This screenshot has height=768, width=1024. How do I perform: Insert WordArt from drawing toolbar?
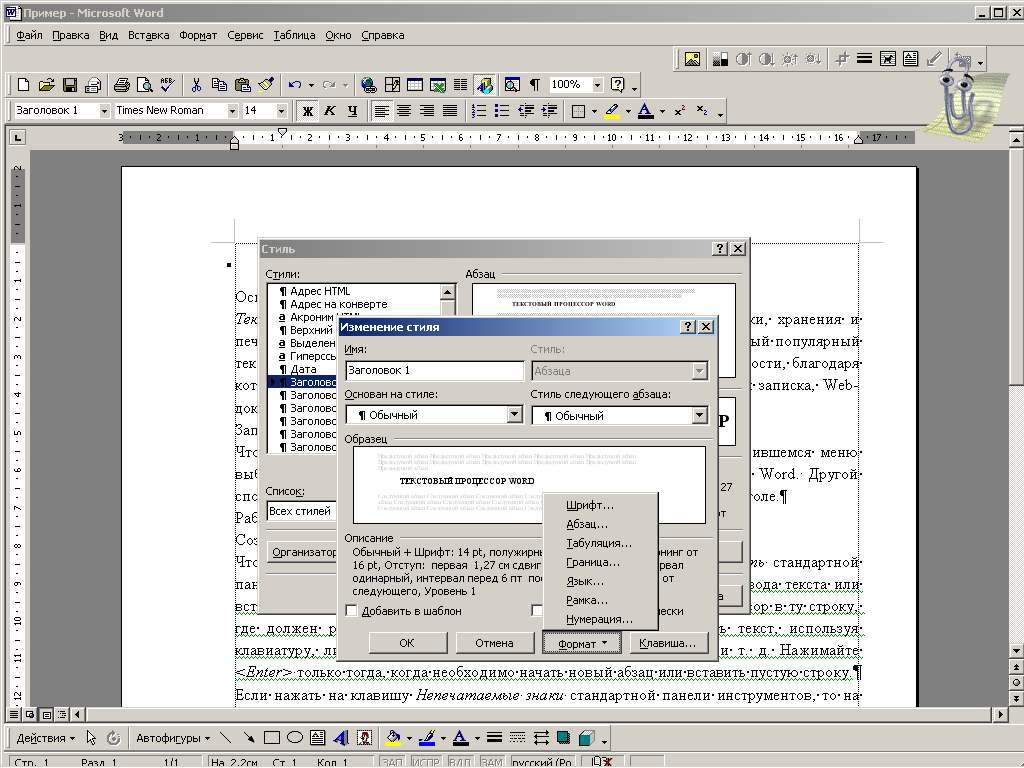click(341, 738)
